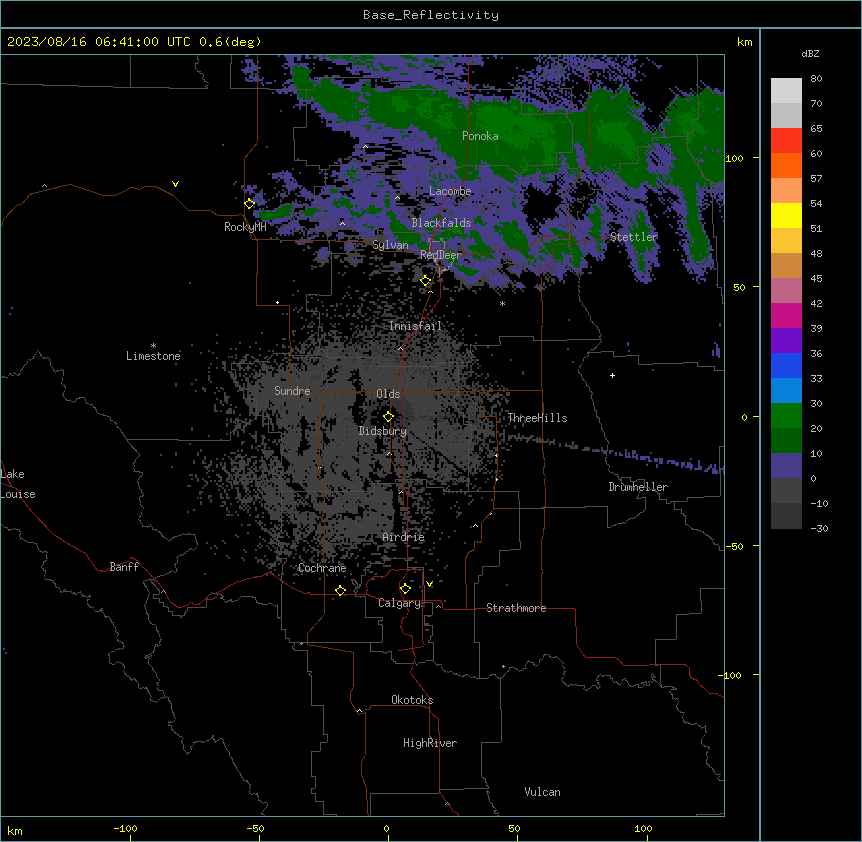
Task: Click the asterisk marker east of RedDeer
Action: pos(502,304)
